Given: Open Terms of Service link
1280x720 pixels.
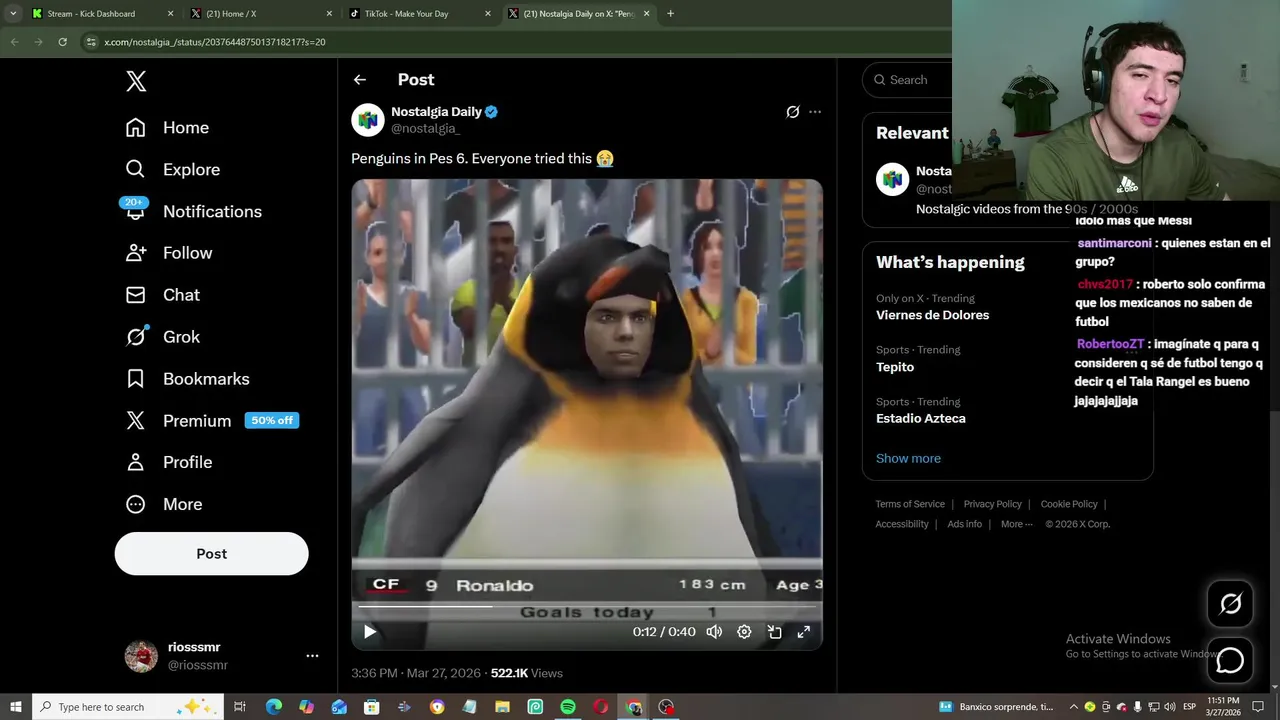Looking at the screenshot, I should click(x=910, y=504).
